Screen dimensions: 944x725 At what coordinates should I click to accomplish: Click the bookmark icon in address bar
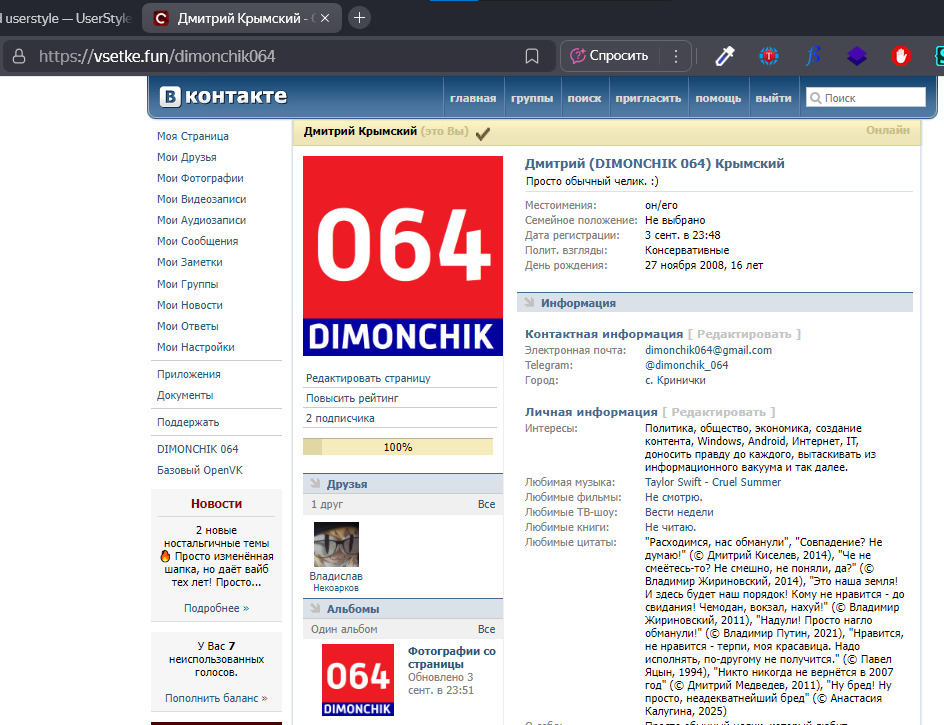pyautogui.click(x=533, y=56)
